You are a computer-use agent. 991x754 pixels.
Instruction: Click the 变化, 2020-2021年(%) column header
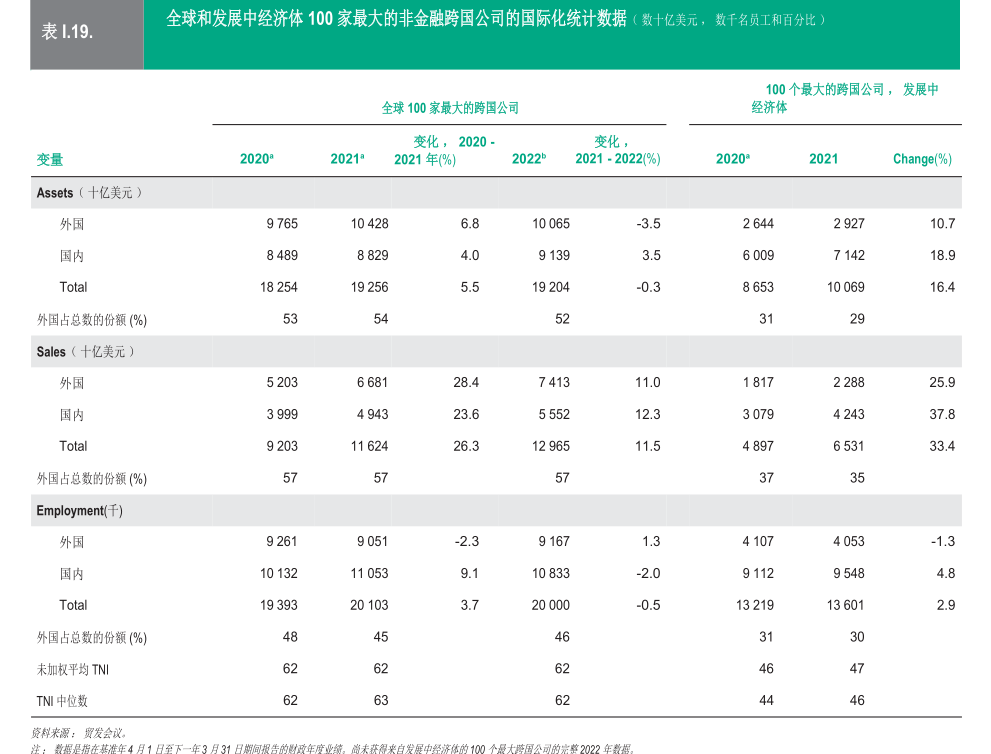point(440,151)
